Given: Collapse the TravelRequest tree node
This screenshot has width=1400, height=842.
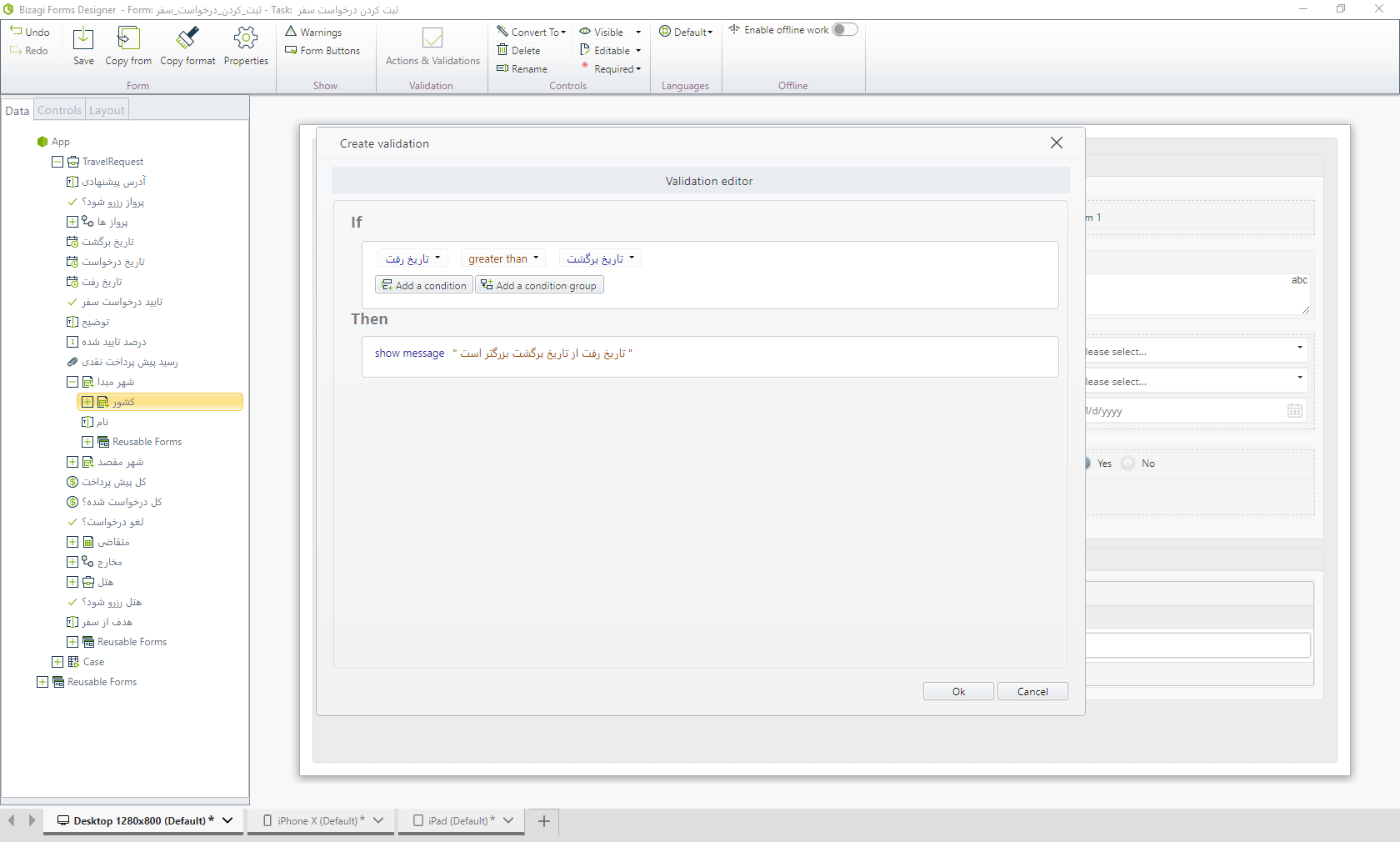Looking at the screenshot, I should point(57,162).
